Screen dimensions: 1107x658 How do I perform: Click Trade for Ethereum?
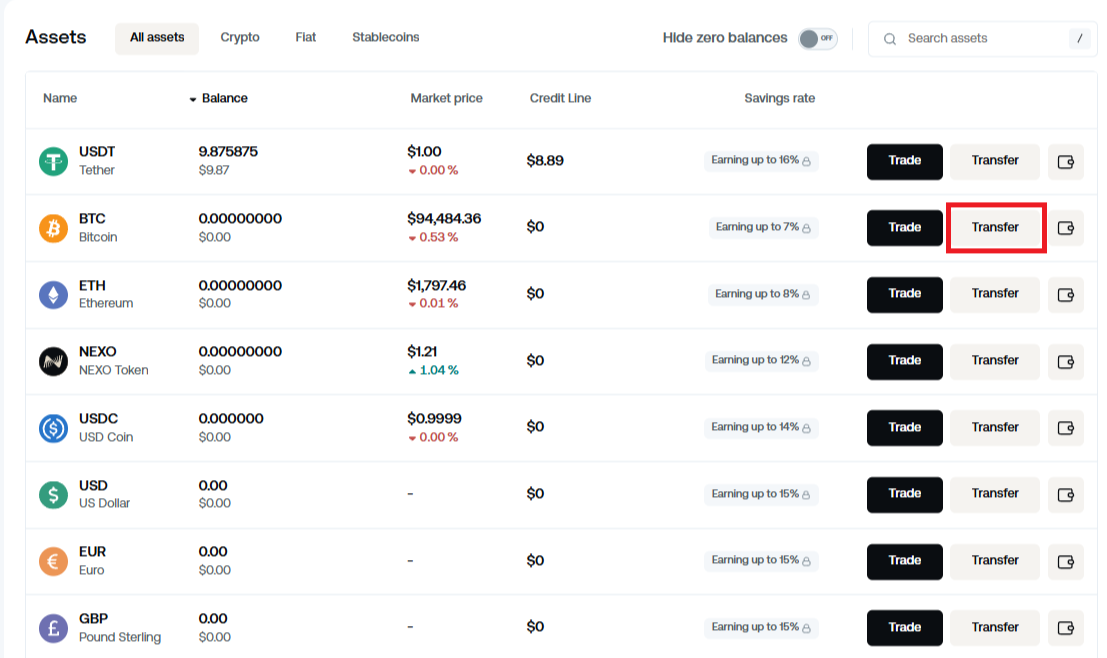click(x=904, y=294)
